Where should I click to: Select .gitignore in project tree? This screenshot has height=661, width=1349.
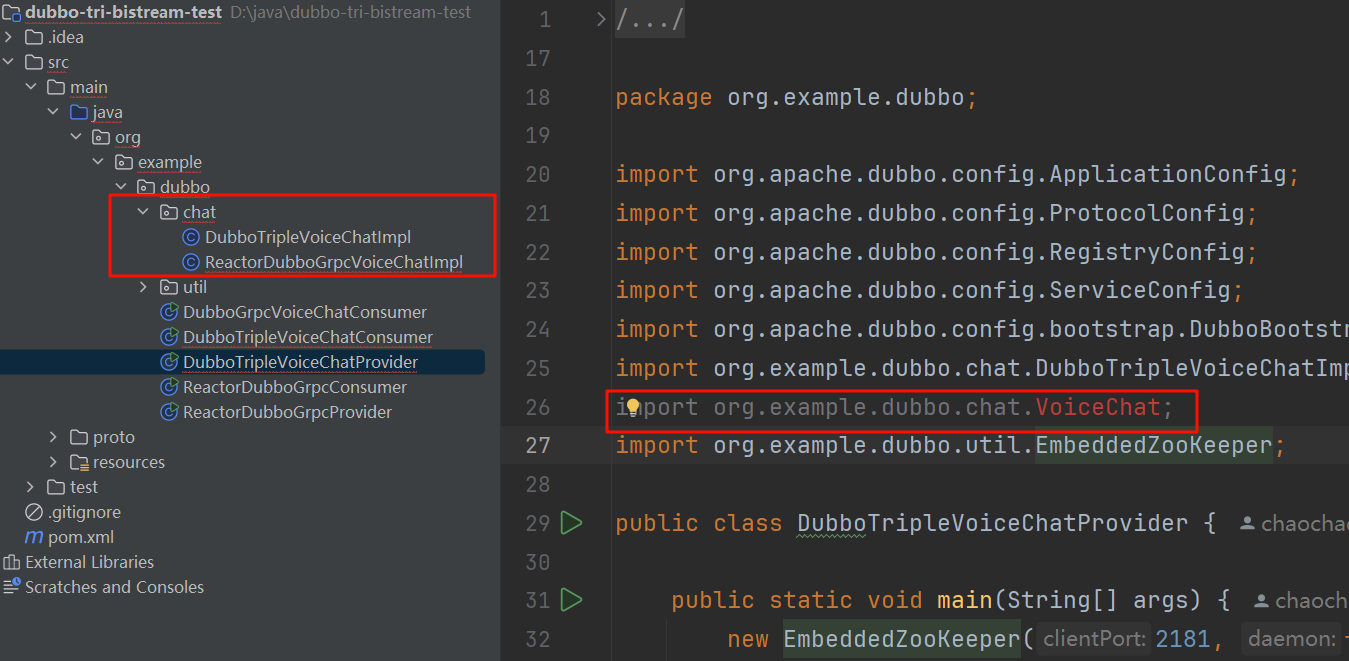pyautogui.click(x=84, y=513)
